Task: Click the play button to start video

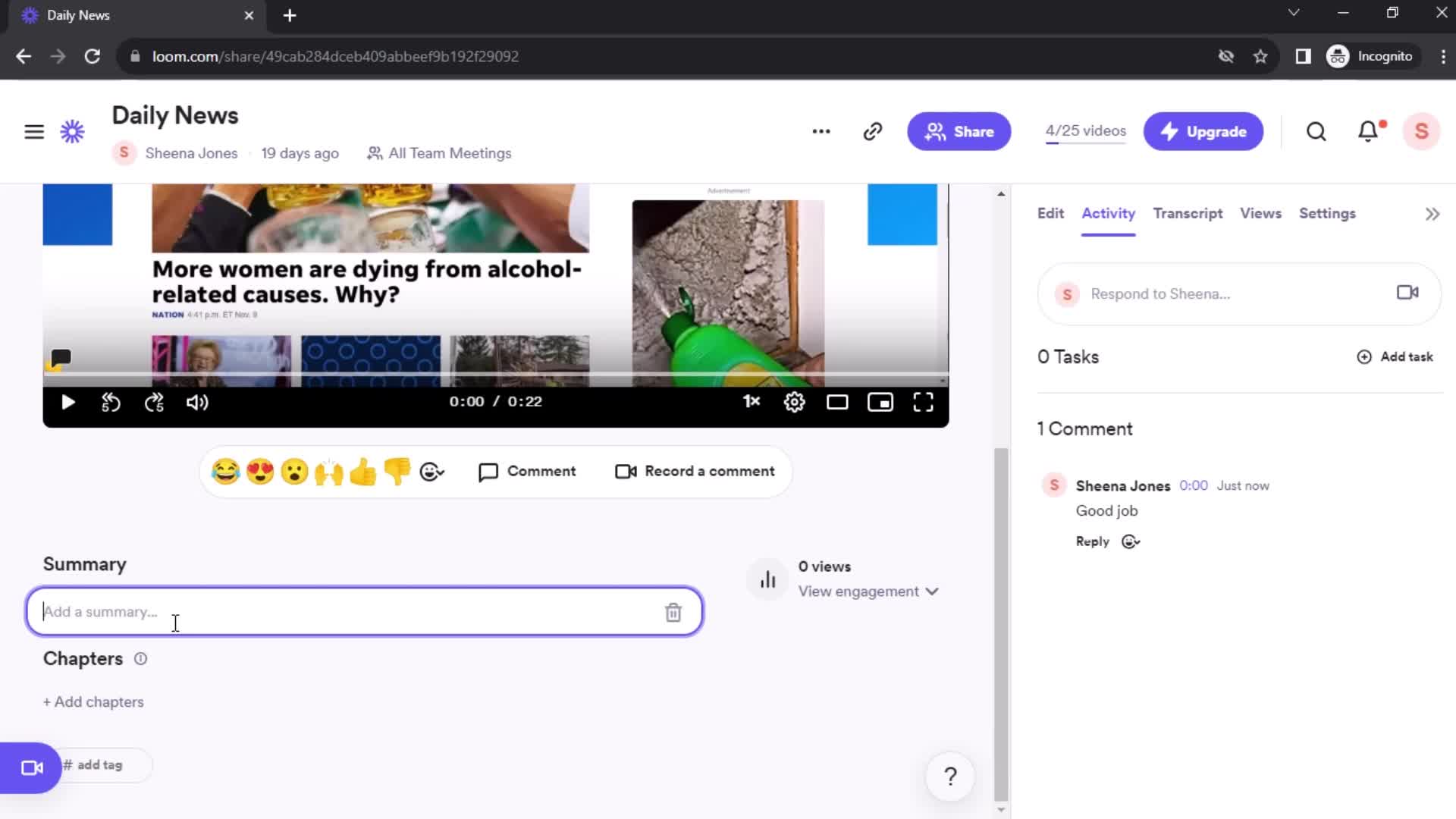Action: (x=67, y=401)
